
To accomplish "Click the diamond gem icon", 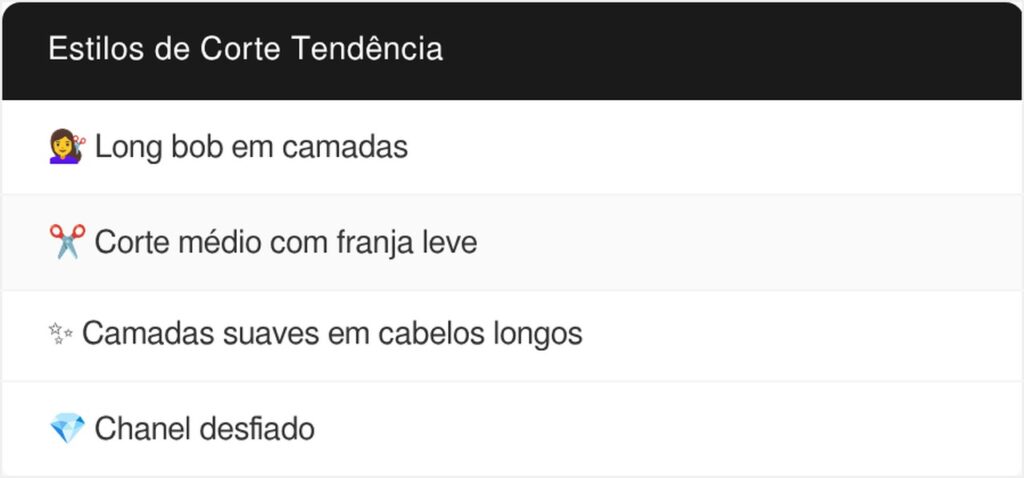I will pos(67,429).
